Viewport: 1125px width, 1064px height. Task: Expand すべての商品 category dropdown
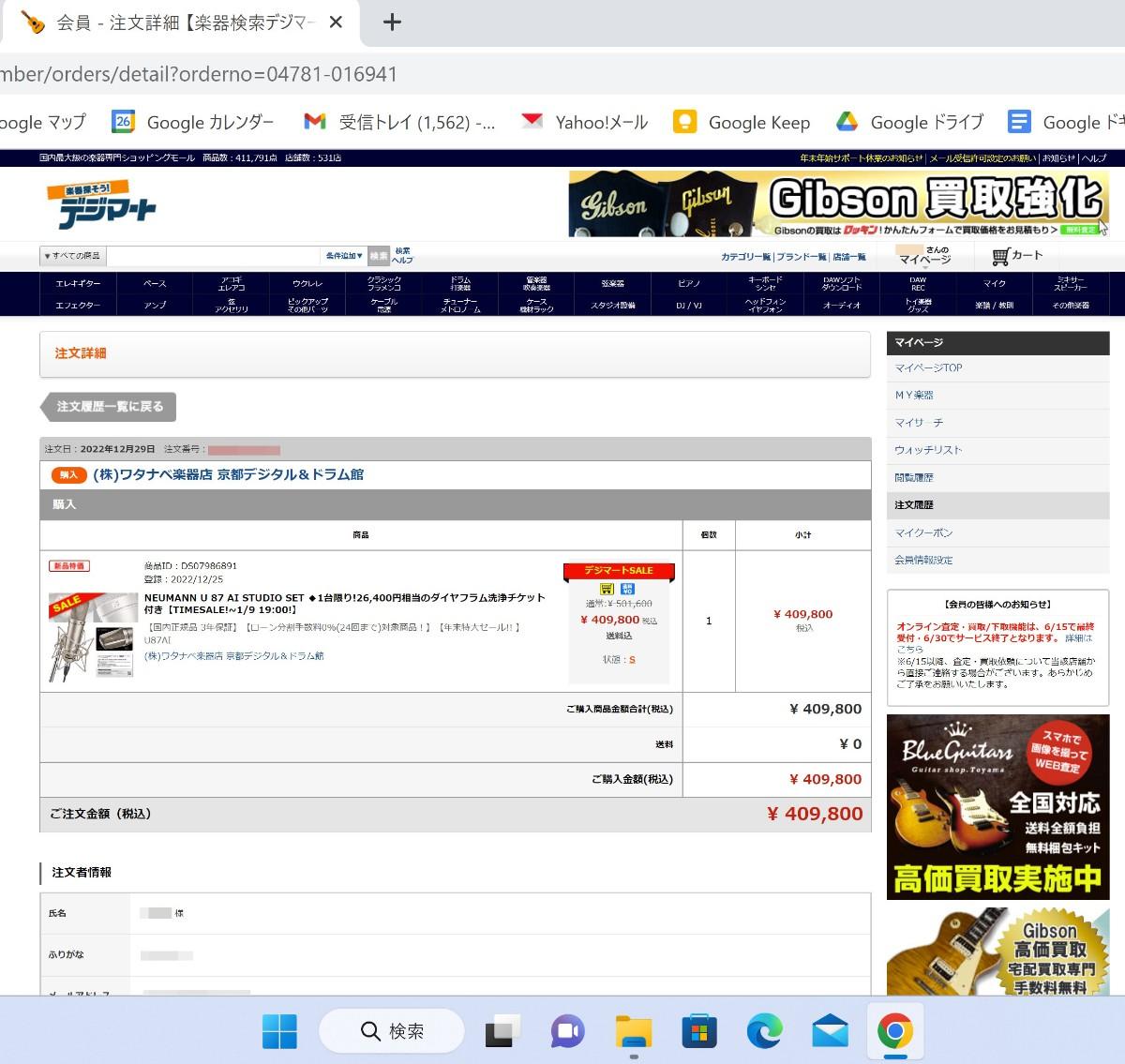[x=72, y=256]
